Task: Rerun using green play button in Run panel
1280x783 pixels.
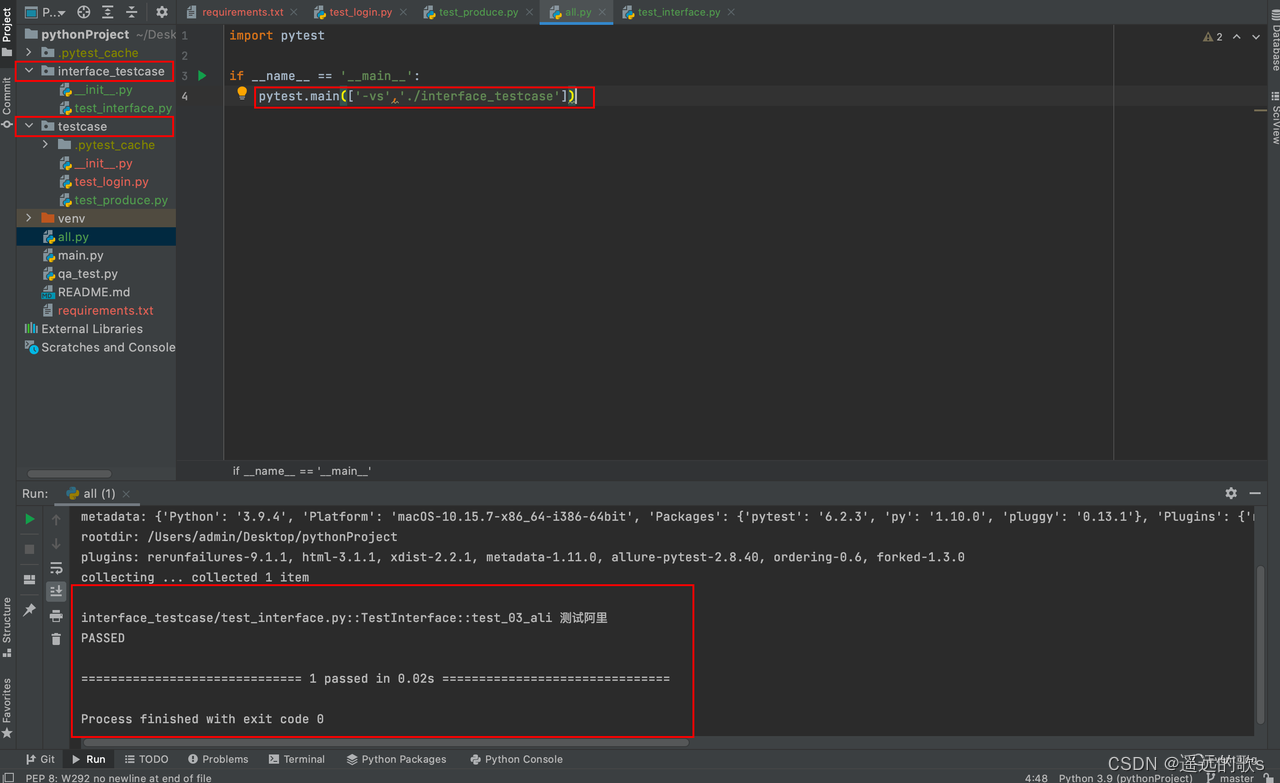Action: pyautogui.click(x=30, y=519)
